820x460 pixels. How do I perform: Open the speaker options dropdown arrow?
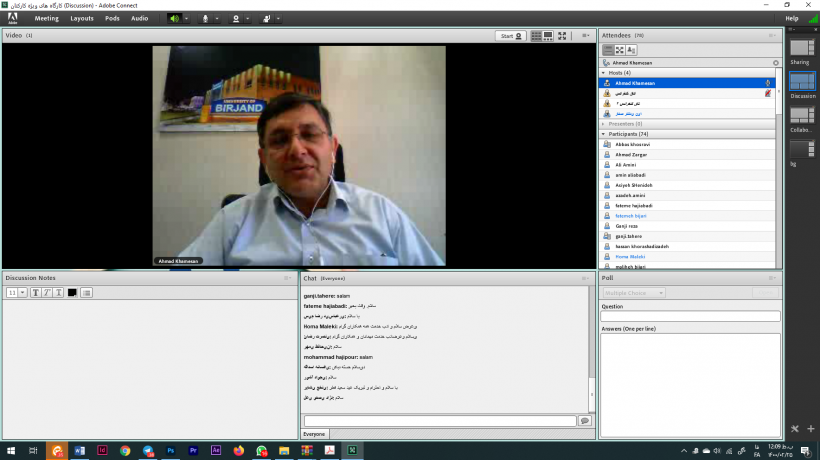(x=186, y=19)
